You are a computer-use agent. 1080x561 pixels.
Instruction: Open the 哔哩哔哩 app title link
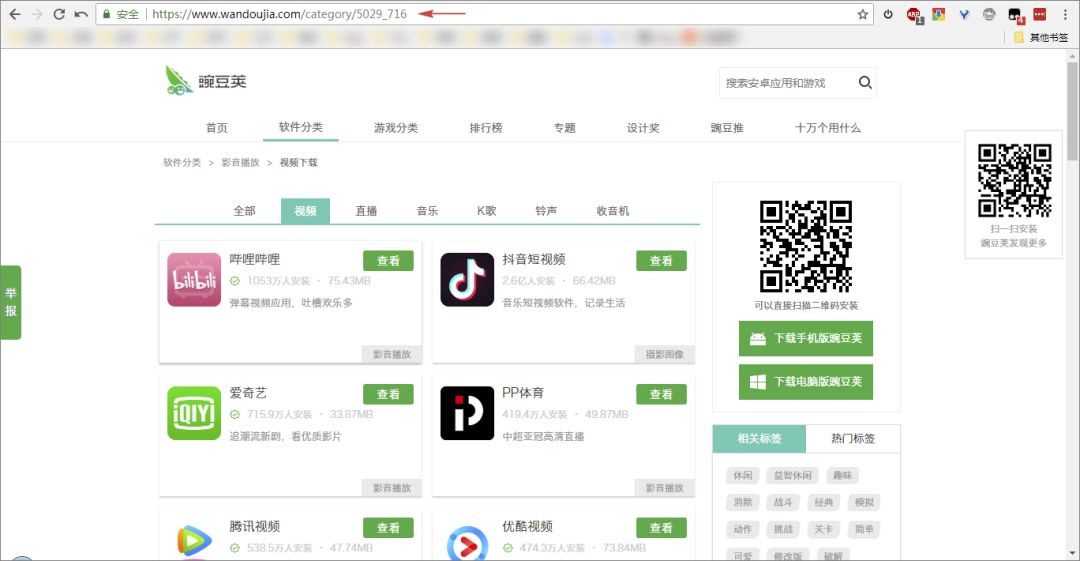tap(255, 260)
